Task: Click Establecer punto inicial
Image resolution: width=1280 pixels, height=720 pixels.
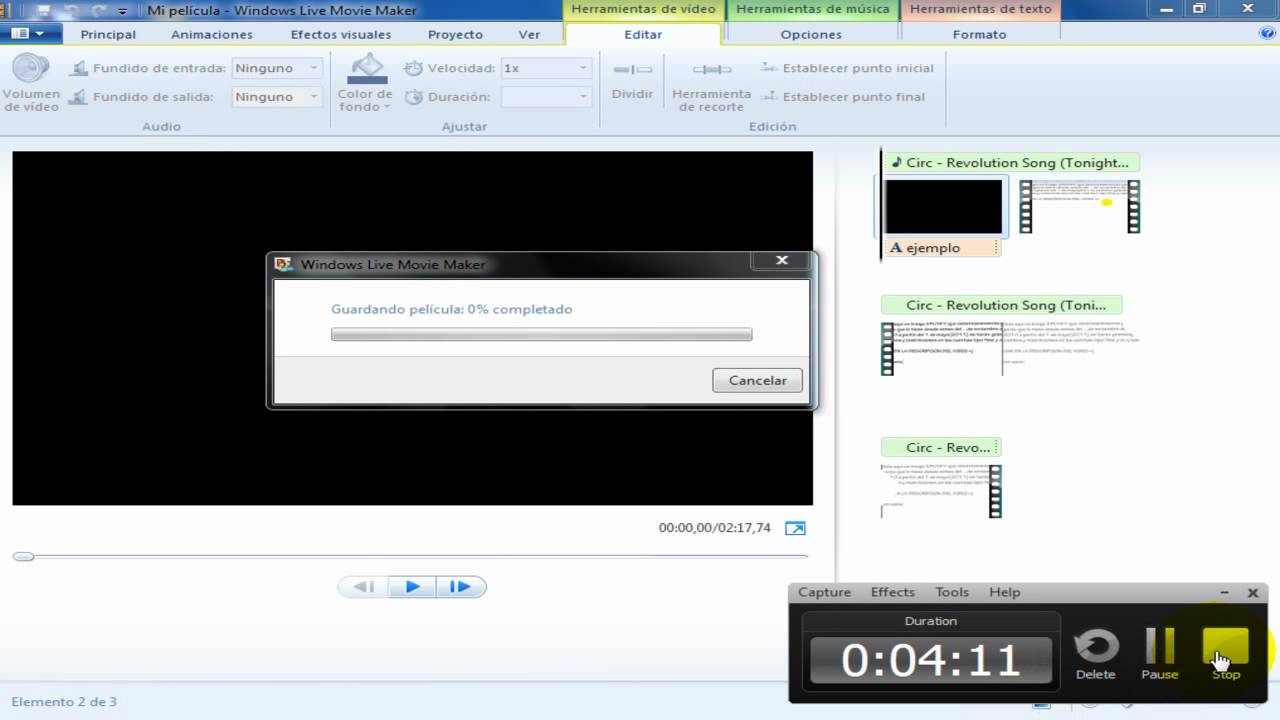Action: pyautogui.click(x=847, y=68)
